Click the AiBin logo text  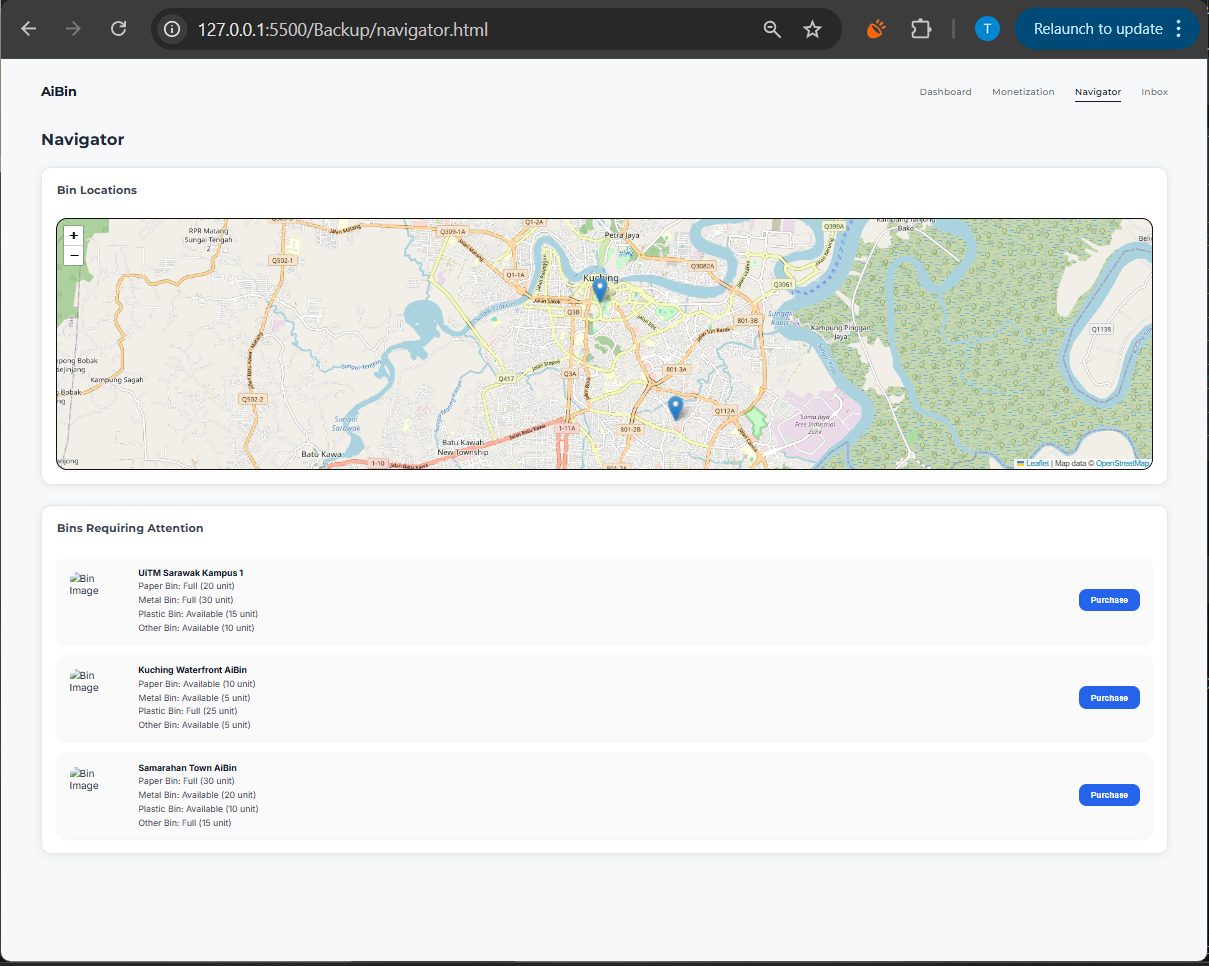click(59, 91)
